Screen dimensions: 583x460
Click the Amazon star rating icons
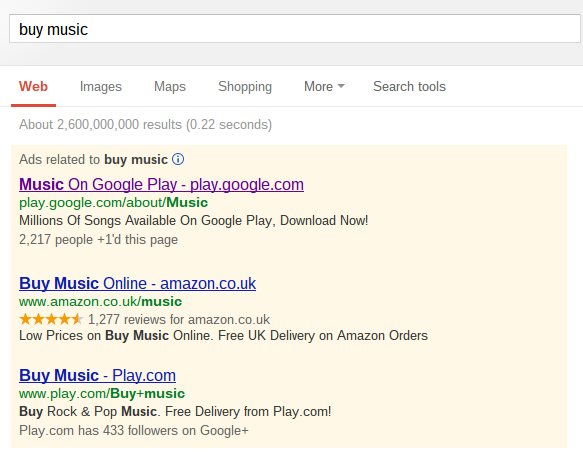[x=51, y=319]
